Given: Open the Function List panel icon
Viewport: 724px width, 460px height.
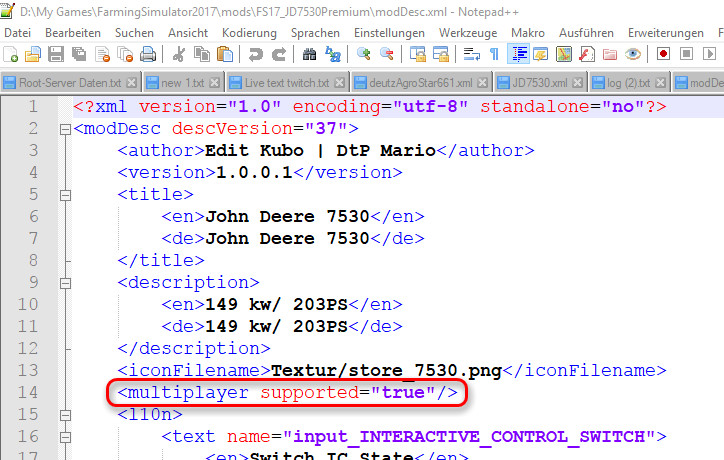Looking at the screenshot, I should 587,54.
